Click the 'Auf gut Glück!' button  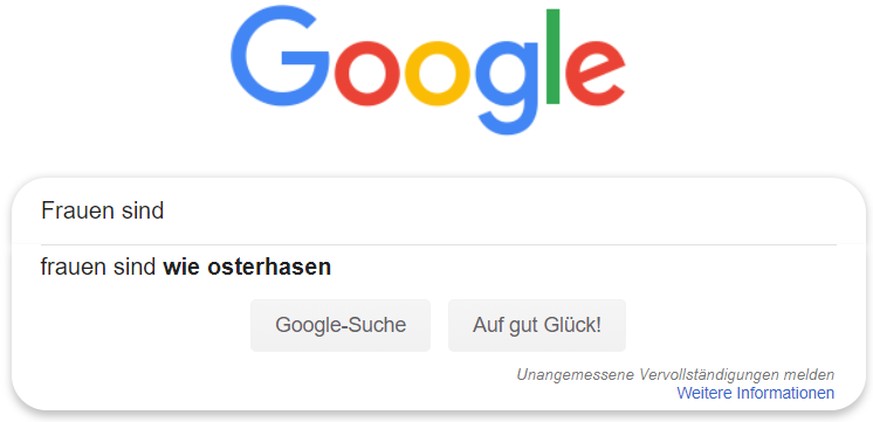[537, 325]
